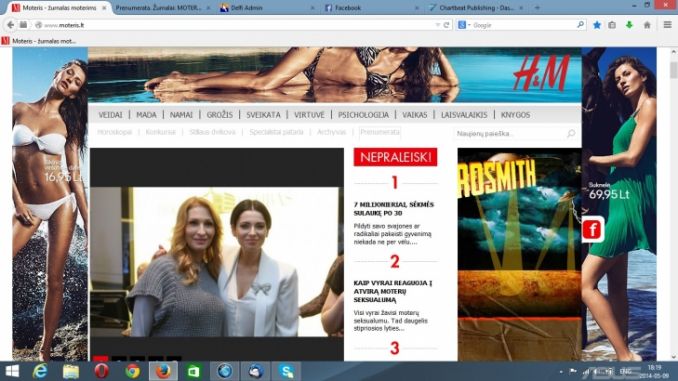Click the red Facebook badge icon
The width and height of the screenshot is (678, 381).
pyautogui.click(x=592, y=229)
